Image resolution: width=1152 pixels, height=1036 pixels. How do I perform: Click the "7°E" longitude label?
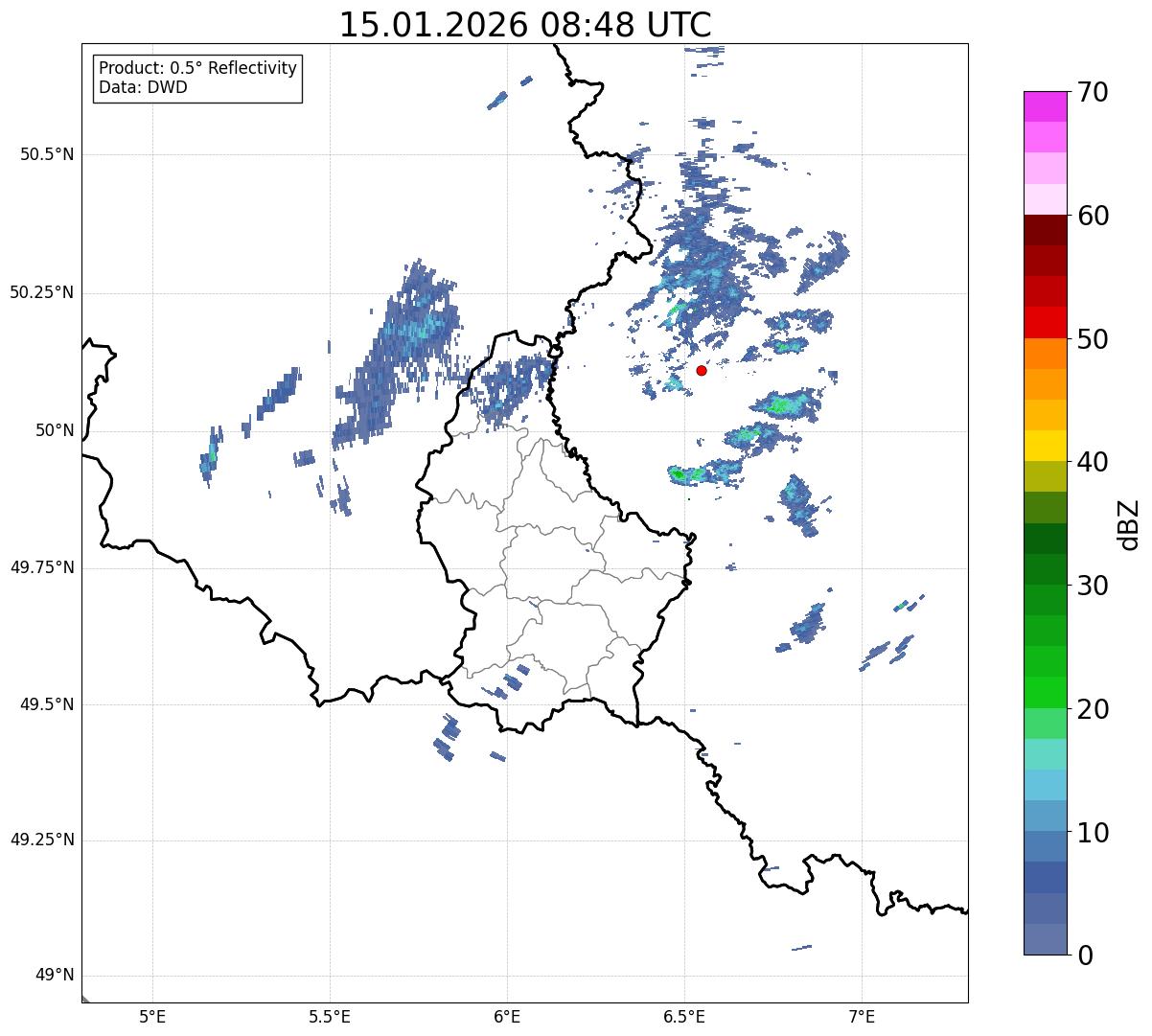pos(862,1016)
